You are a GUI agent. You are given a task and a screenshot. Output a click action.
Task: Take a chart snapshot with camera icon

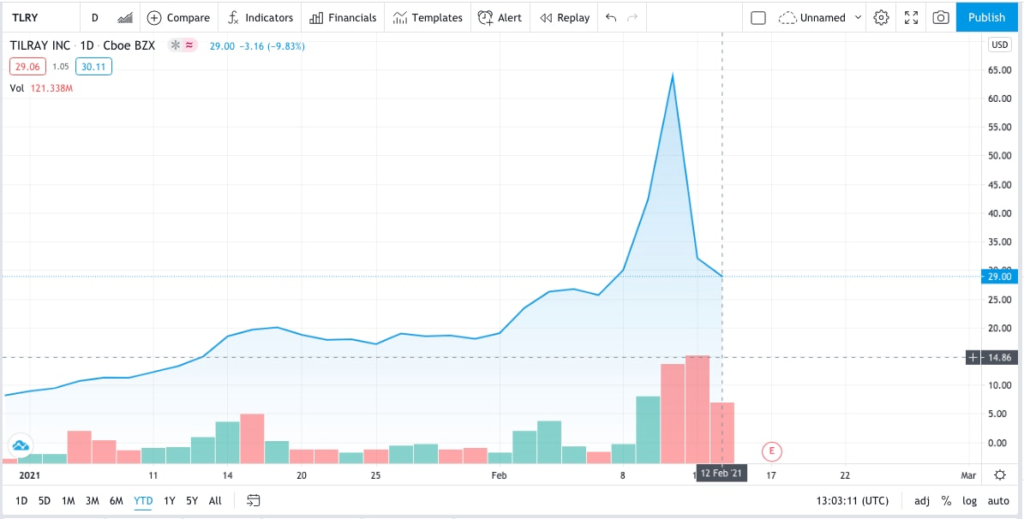tap(940, 18)
